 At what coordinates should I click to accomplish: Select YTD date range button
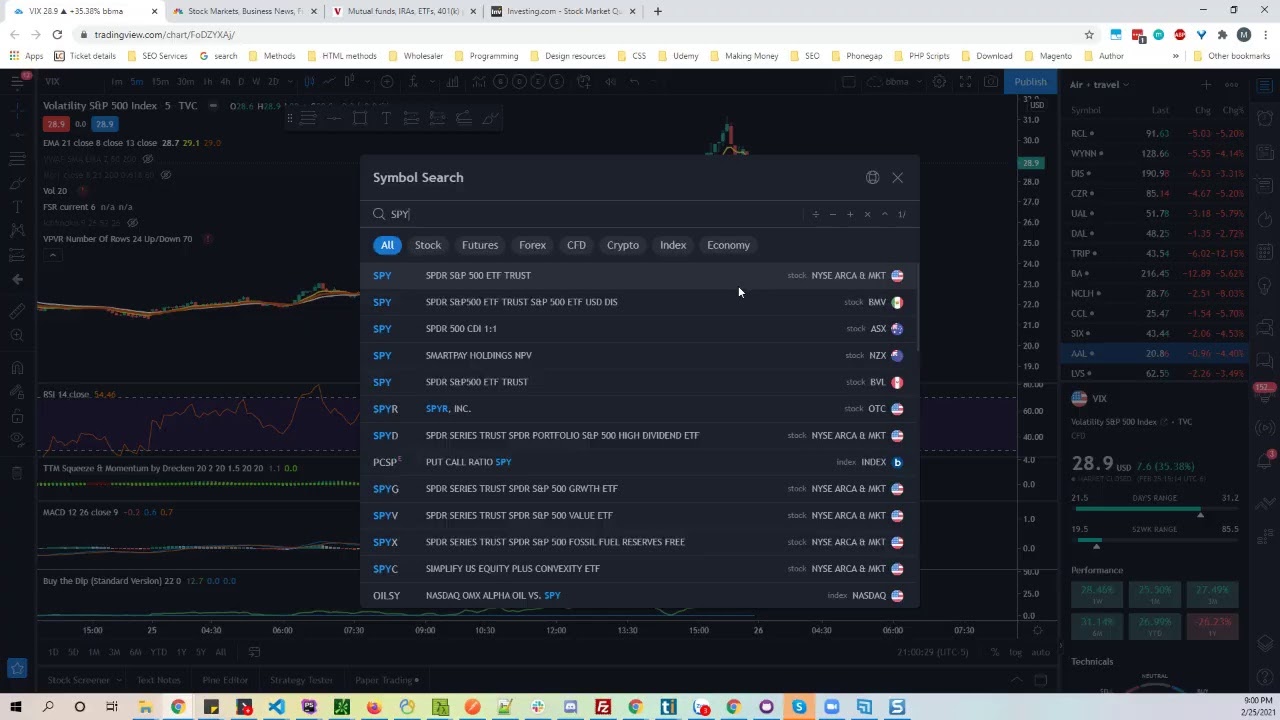[158, 652]
